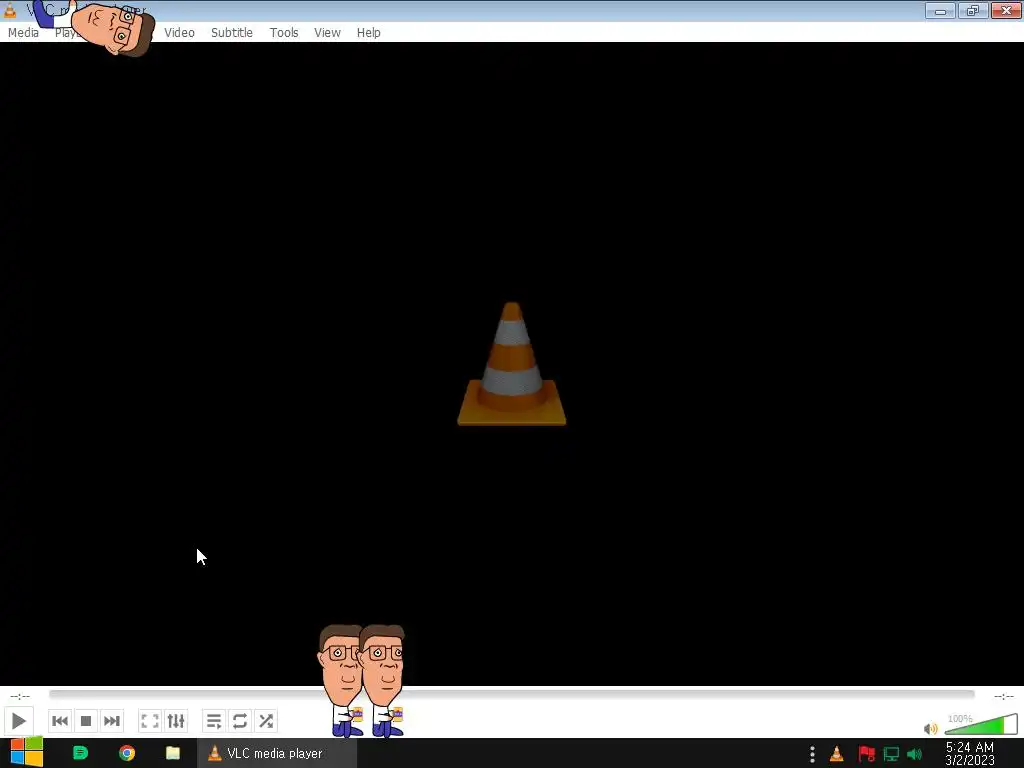Open the Help menu

[x=368, y=33]
